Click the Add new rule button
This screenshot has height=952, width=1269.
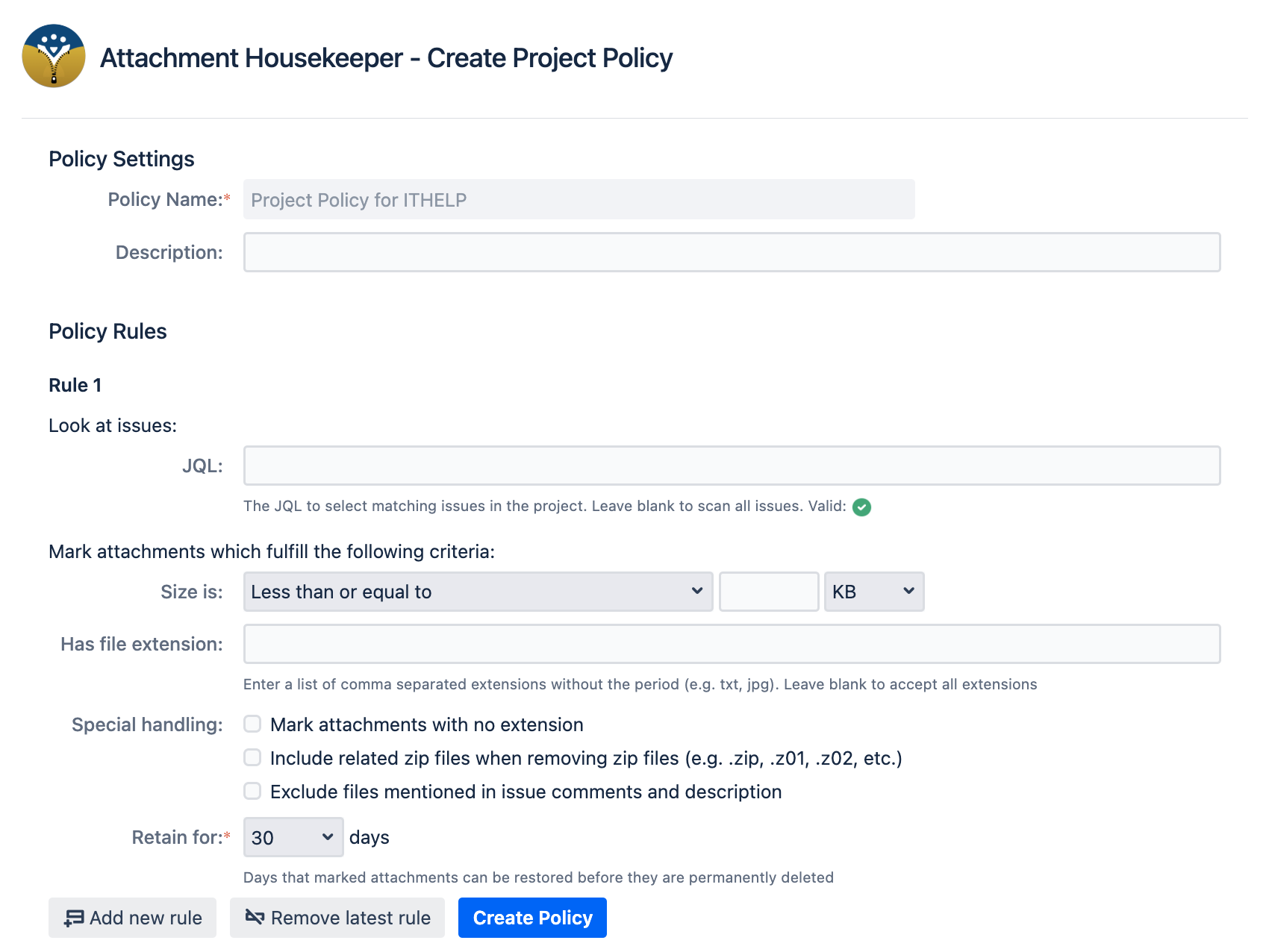[132, 917]
